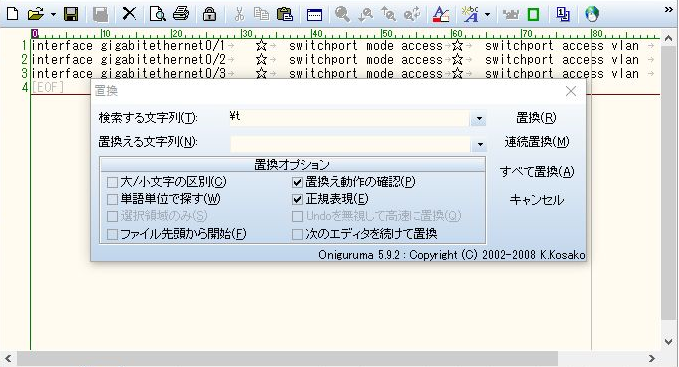Click the 置換(R) button
Image resolution: width=679 pixels, height=367 pixels.
(x=536, y=118)
